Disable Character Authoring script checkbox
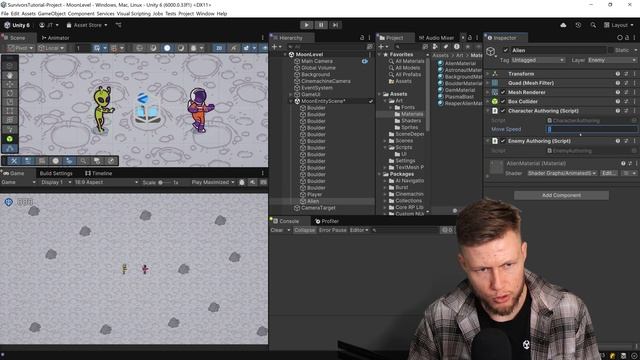The image size is (640, 360). pyautogui.click(x=503, y=111)
